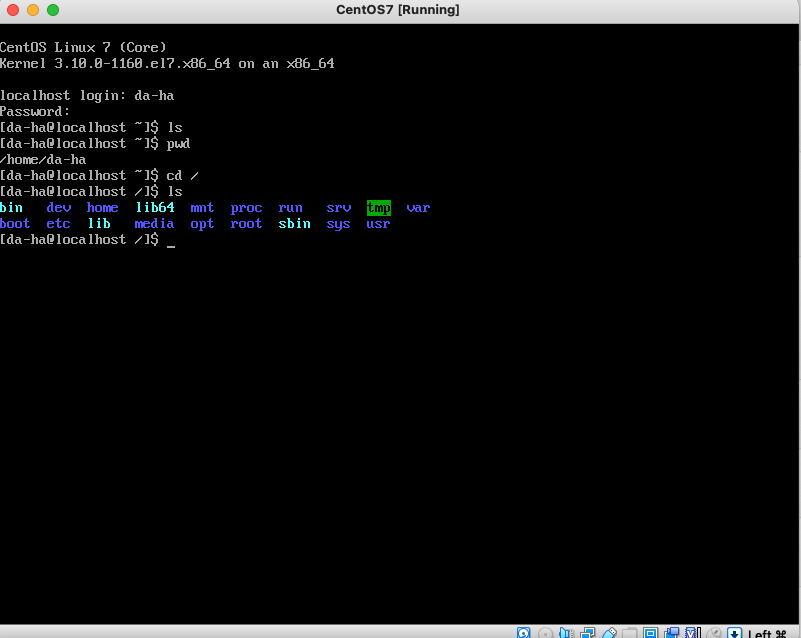Minimize the CentOS7 VM window with the yellow button

[33, 10]
